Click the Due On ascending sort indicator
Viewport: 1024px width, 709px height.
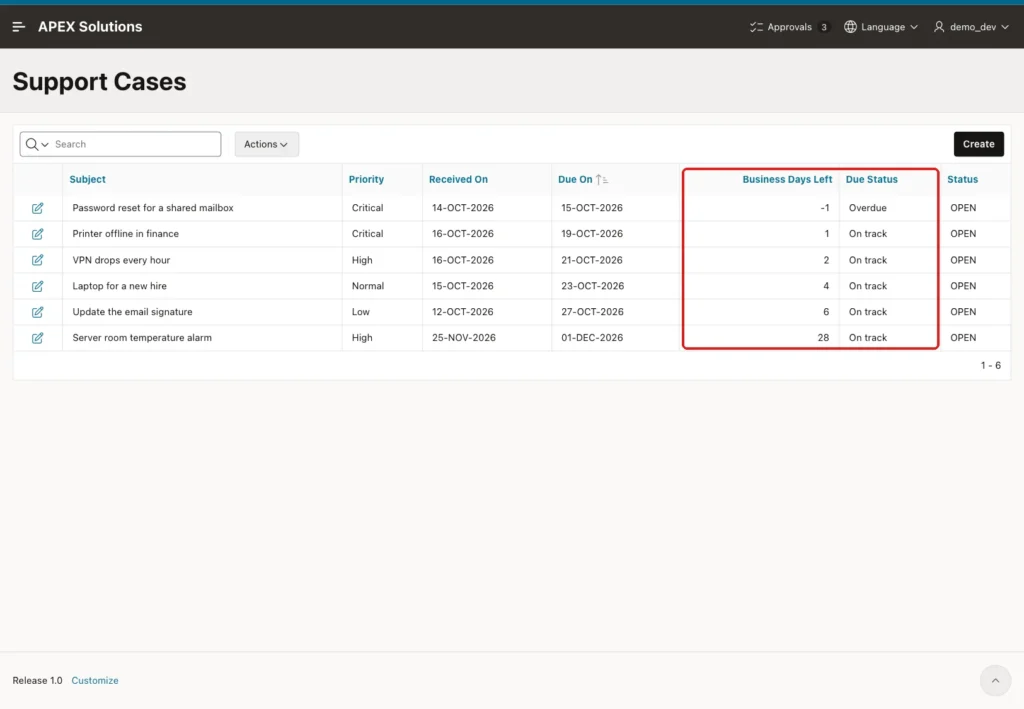[602, 180]
